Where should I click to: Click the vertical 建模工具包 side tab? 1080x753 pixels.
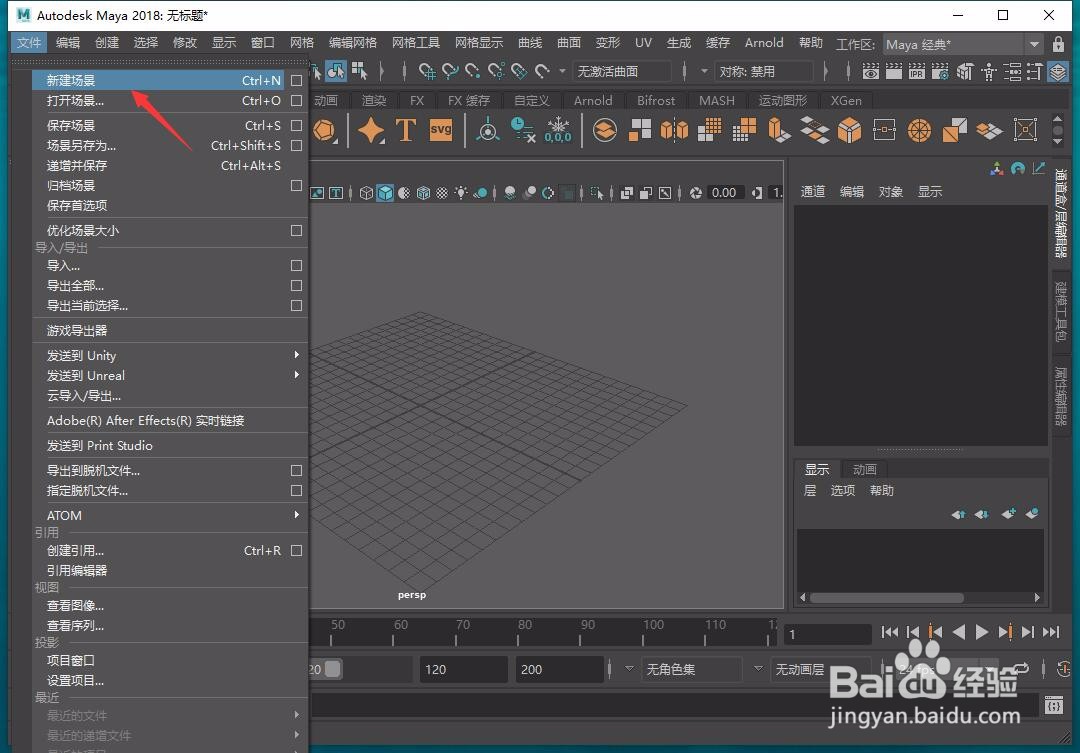click(1061, 311)
